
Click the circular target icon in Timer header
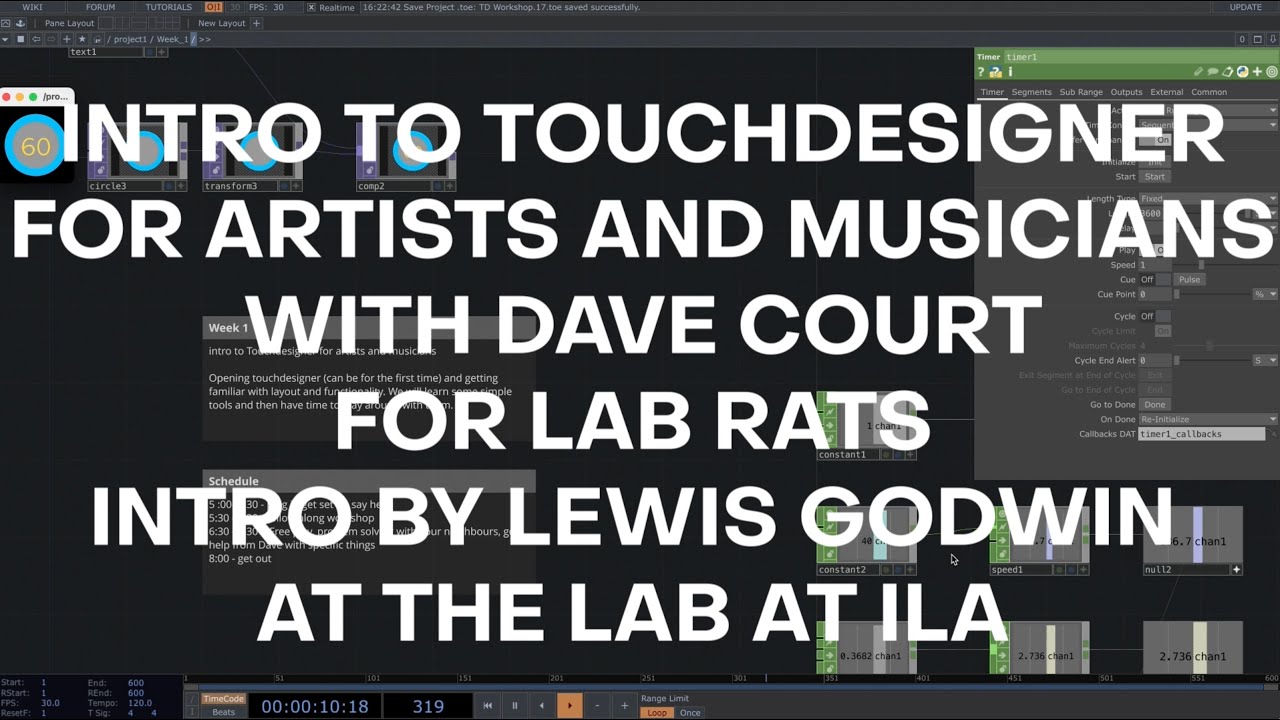tap(1272, 72)
